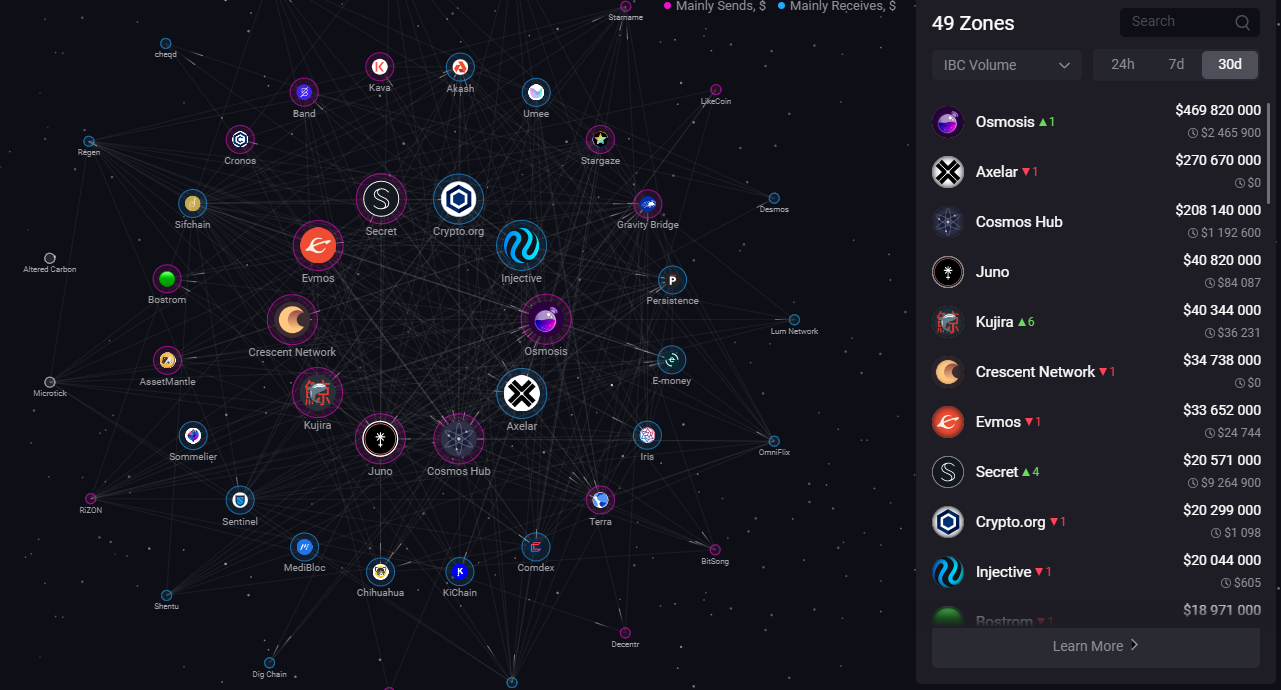Select the Osmosis node in the map
The height and width of the screenshot is (690, 1281).
(x=546, y=320)
